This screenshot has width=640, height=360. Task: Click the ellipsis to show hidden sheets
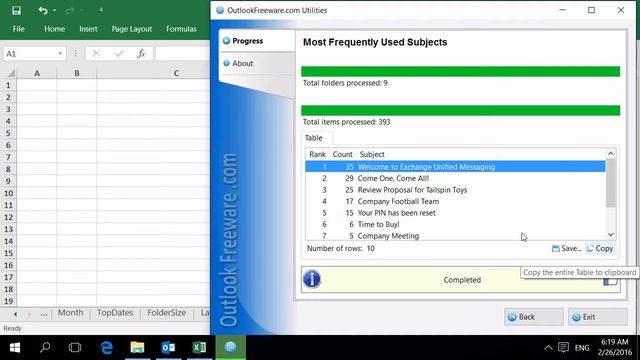tap(44, 314)
